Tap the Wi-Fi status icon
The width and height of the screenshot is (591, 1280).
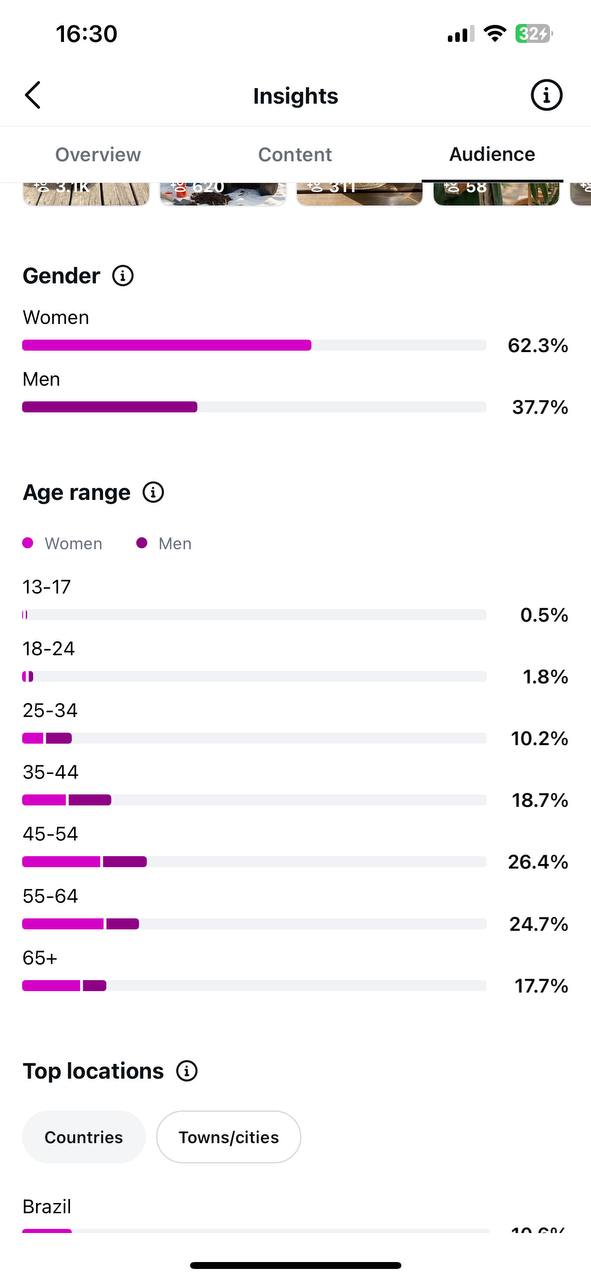coord(494,34)
